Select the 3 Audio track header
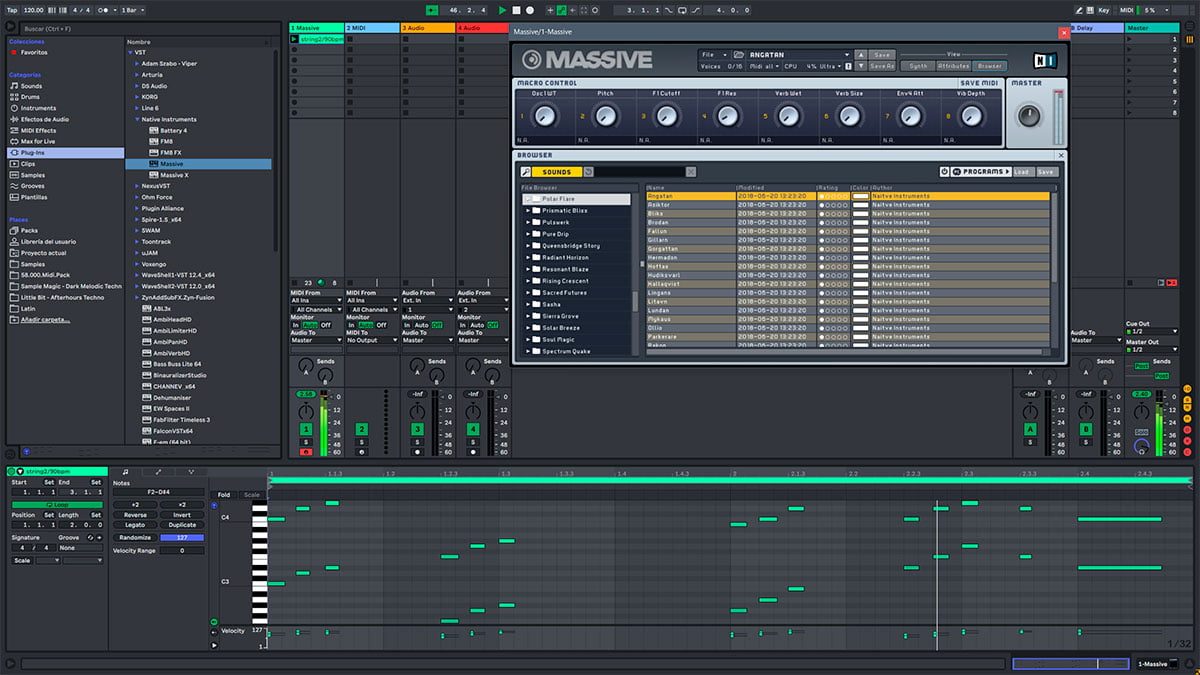 point(428,28)
